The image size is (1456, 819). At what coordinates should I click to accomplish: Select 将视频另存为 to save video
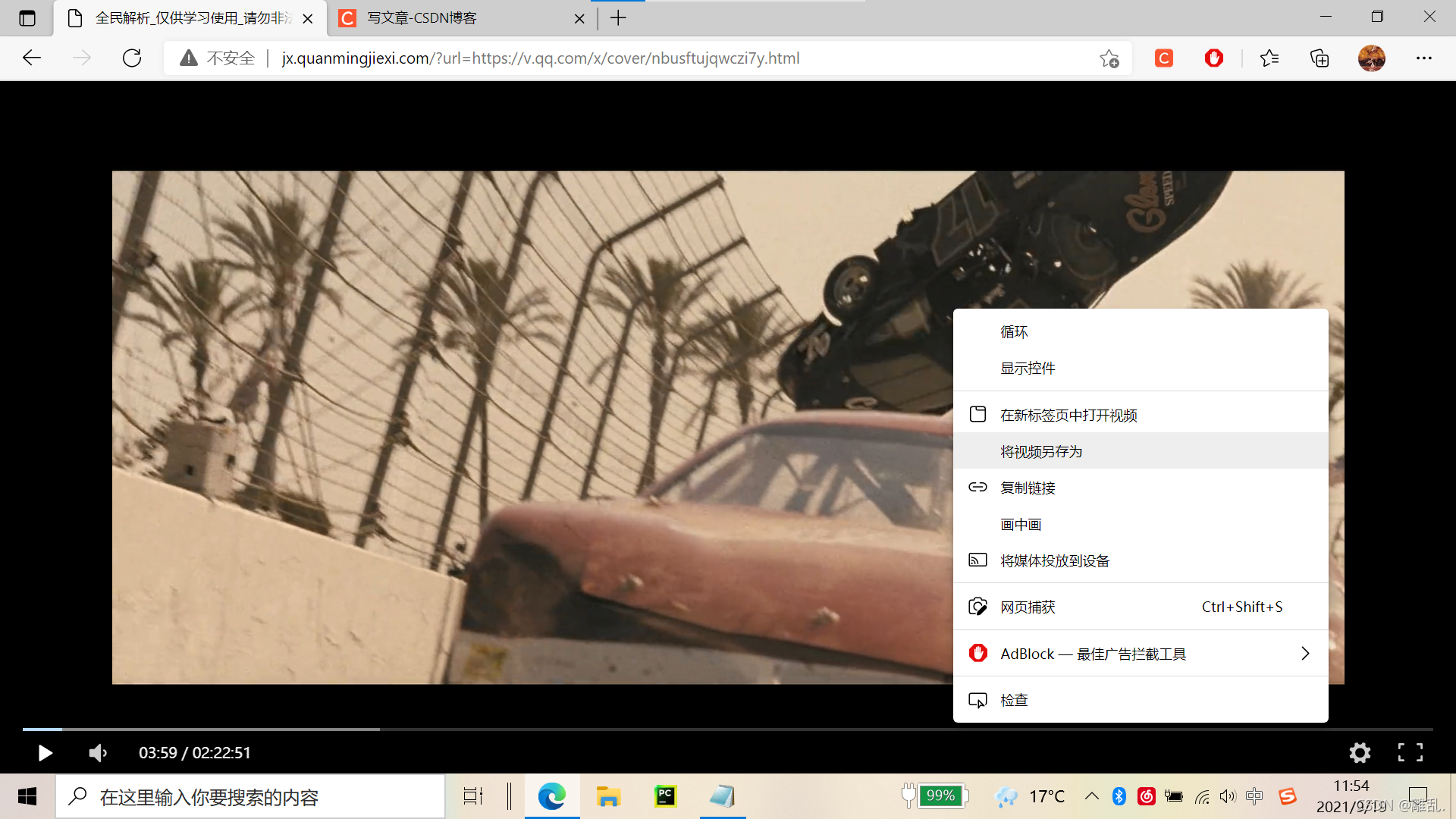(1141, 452)
